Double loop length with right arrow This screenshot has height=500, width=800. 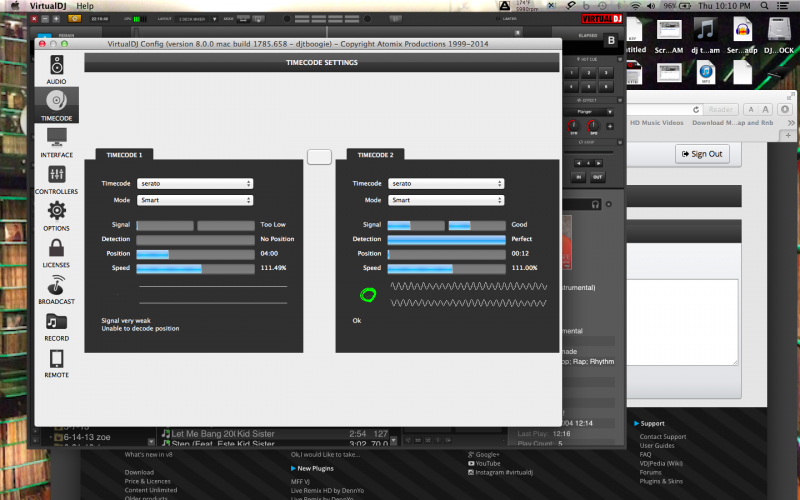598,163
